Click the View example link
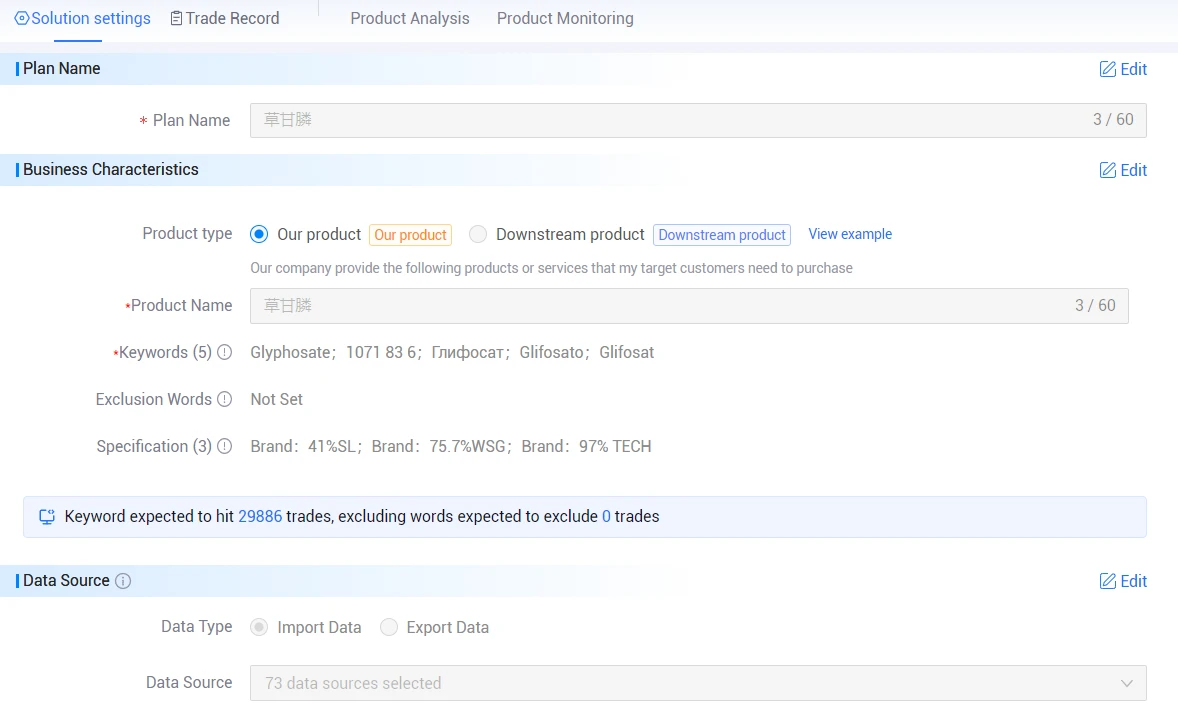This screenshot has width=1178, height=720. click(850, 234)
